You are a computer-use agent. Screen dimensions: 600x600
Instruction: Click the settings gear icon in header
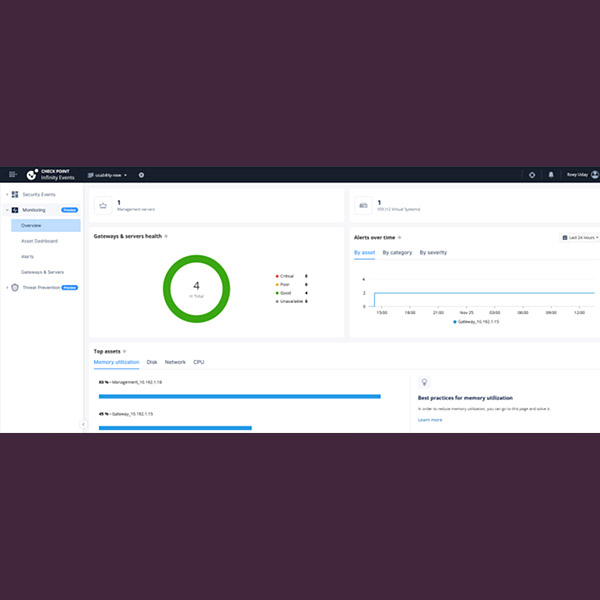141,175
